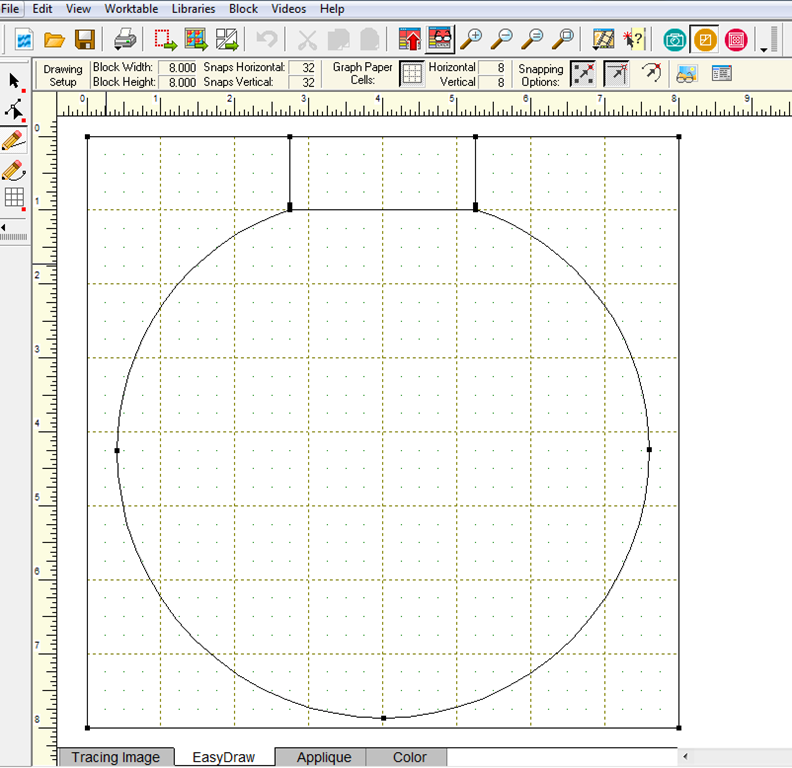Open the Drawing Setup dialog
The image size is (792, 768).
pos(63,75)
